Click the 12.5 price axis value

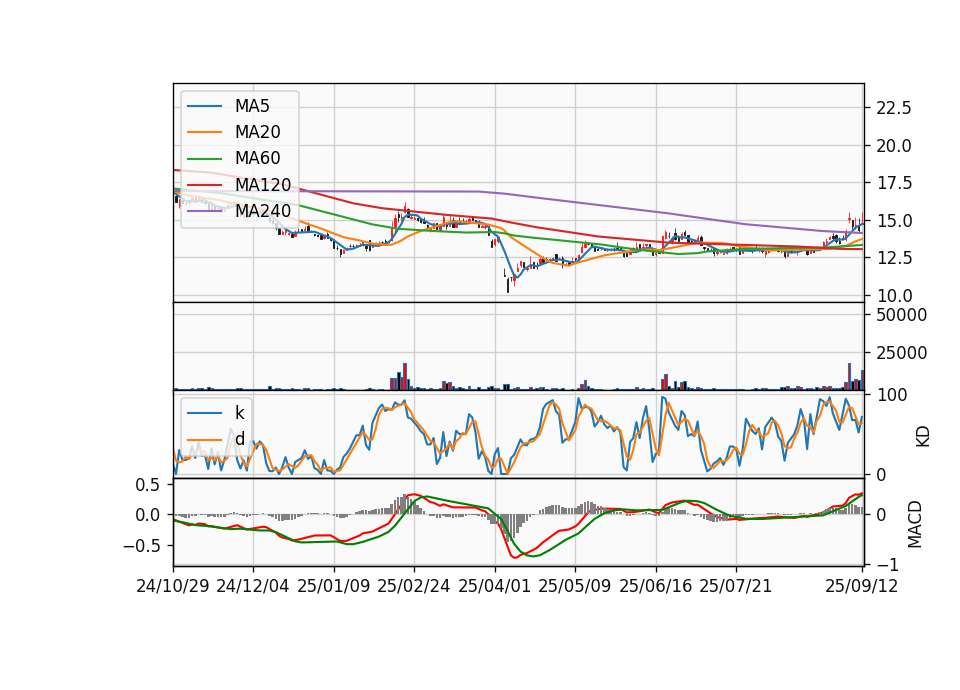point(894,258)
